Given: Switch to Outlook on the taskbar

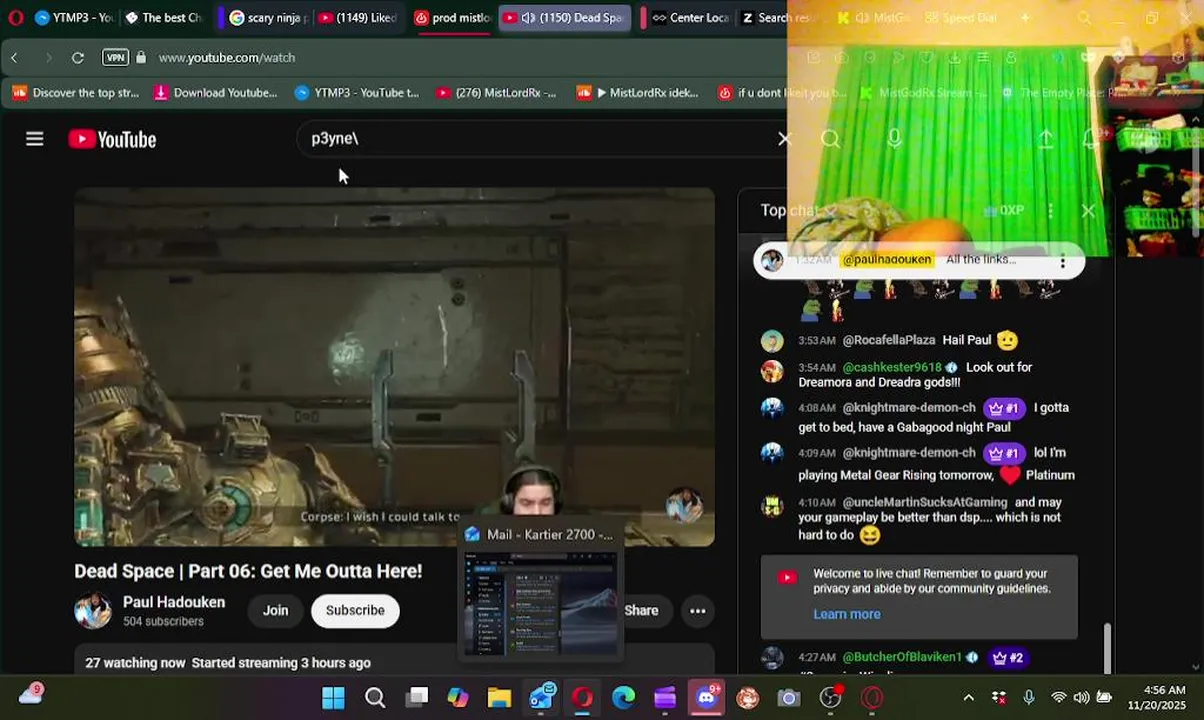Looking at the screenshot, I should [541, 697].
